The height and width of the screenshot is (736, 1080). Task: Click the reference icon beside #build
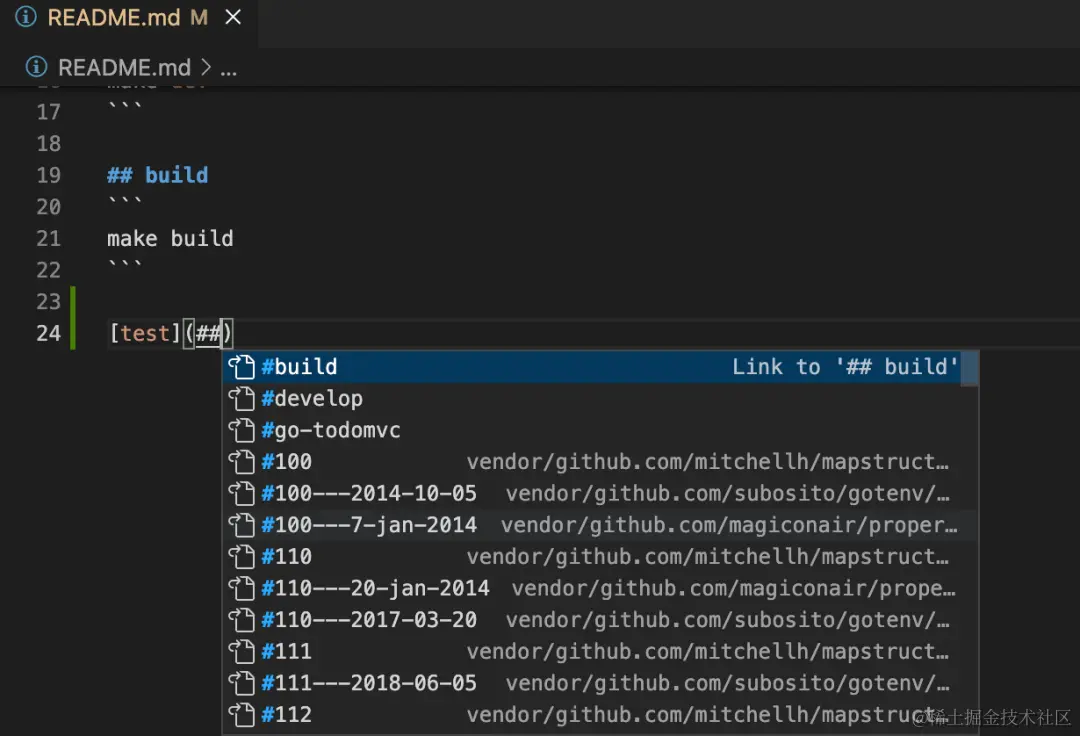click(242, 367)
